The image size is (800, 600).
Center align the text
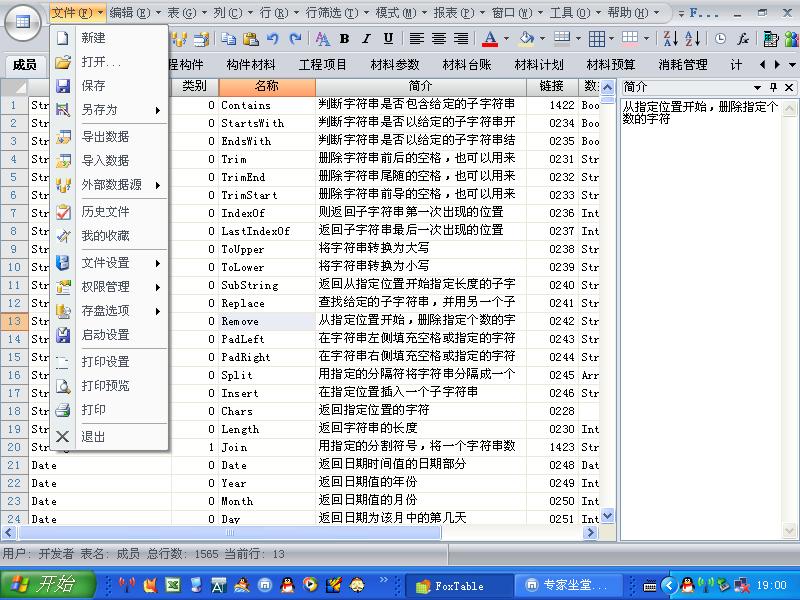(x=439, y=39)
